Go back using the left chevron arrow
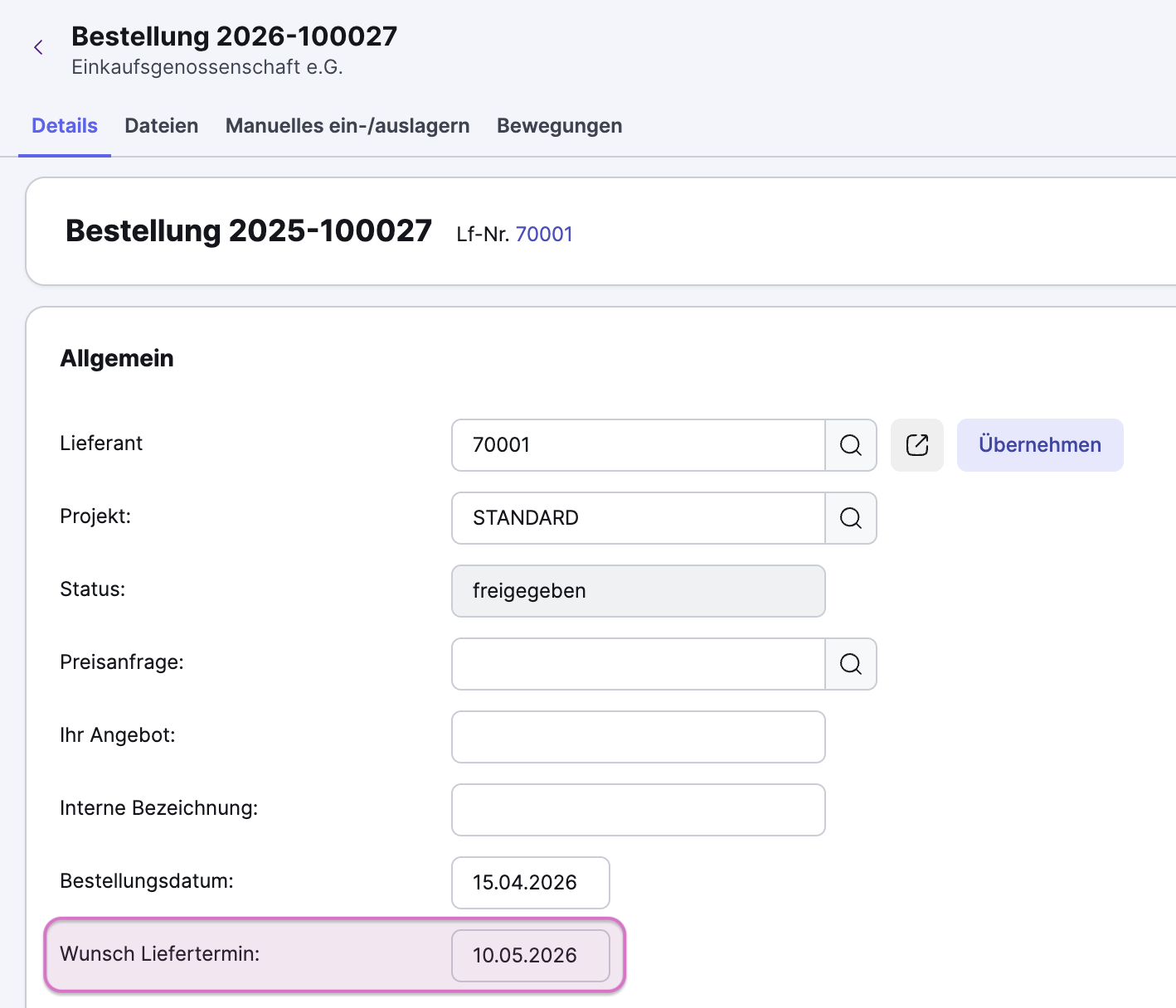The width and height of the screenshot is (1176, 1008). point(38,48)
